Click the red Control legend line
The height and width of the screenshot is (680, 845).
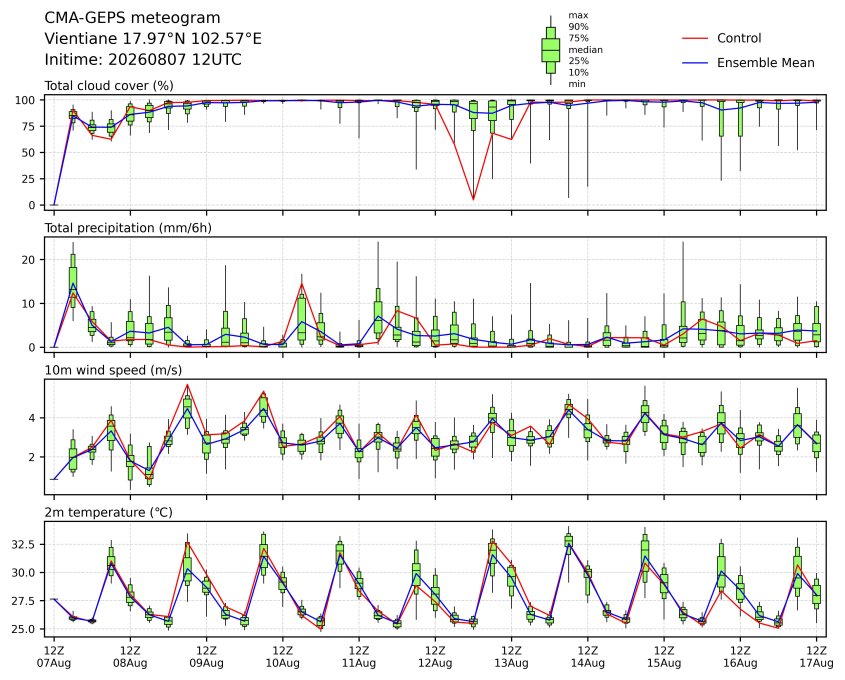point(695,38)
